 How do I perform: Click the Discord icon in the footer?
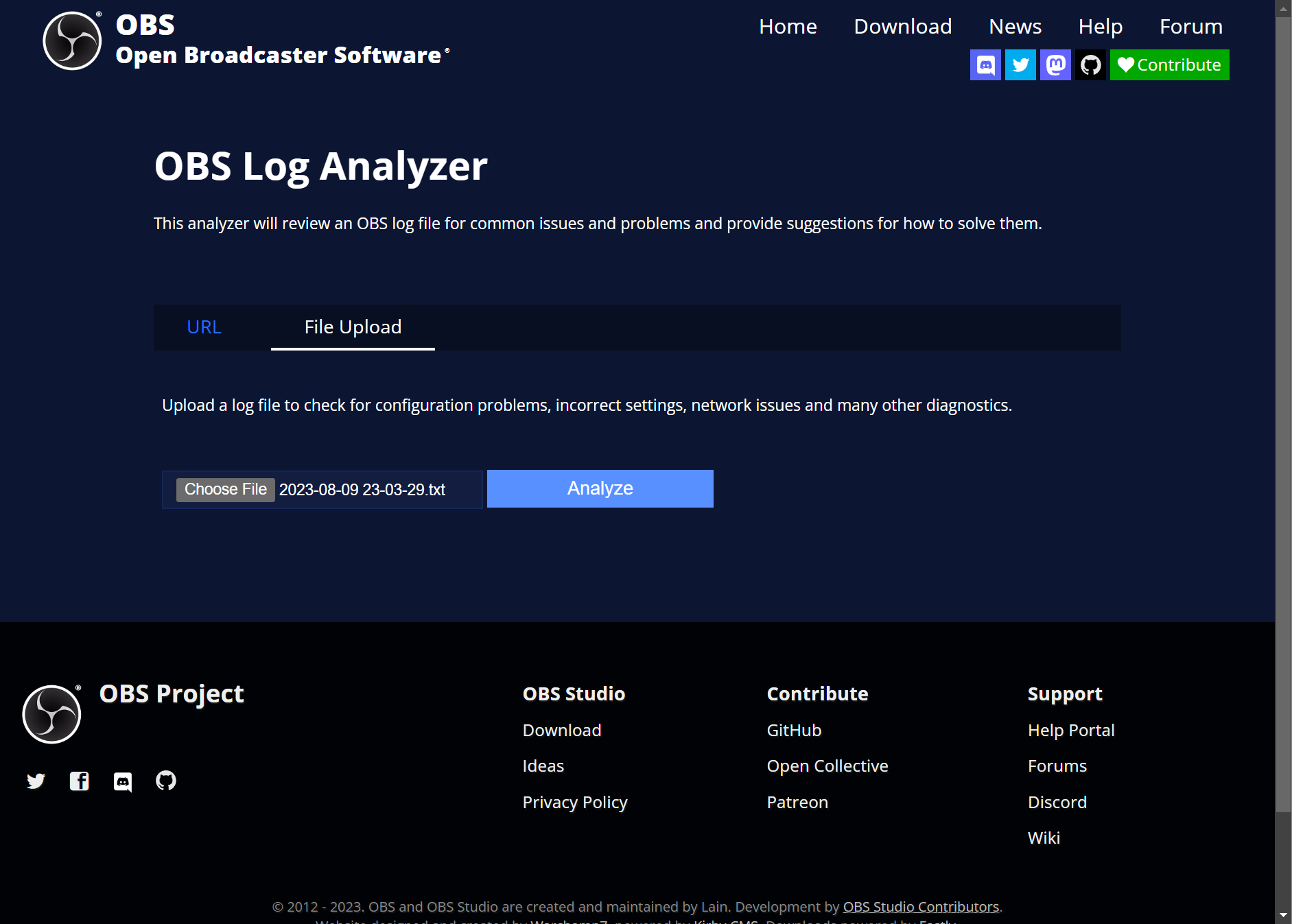coord(123,781)
